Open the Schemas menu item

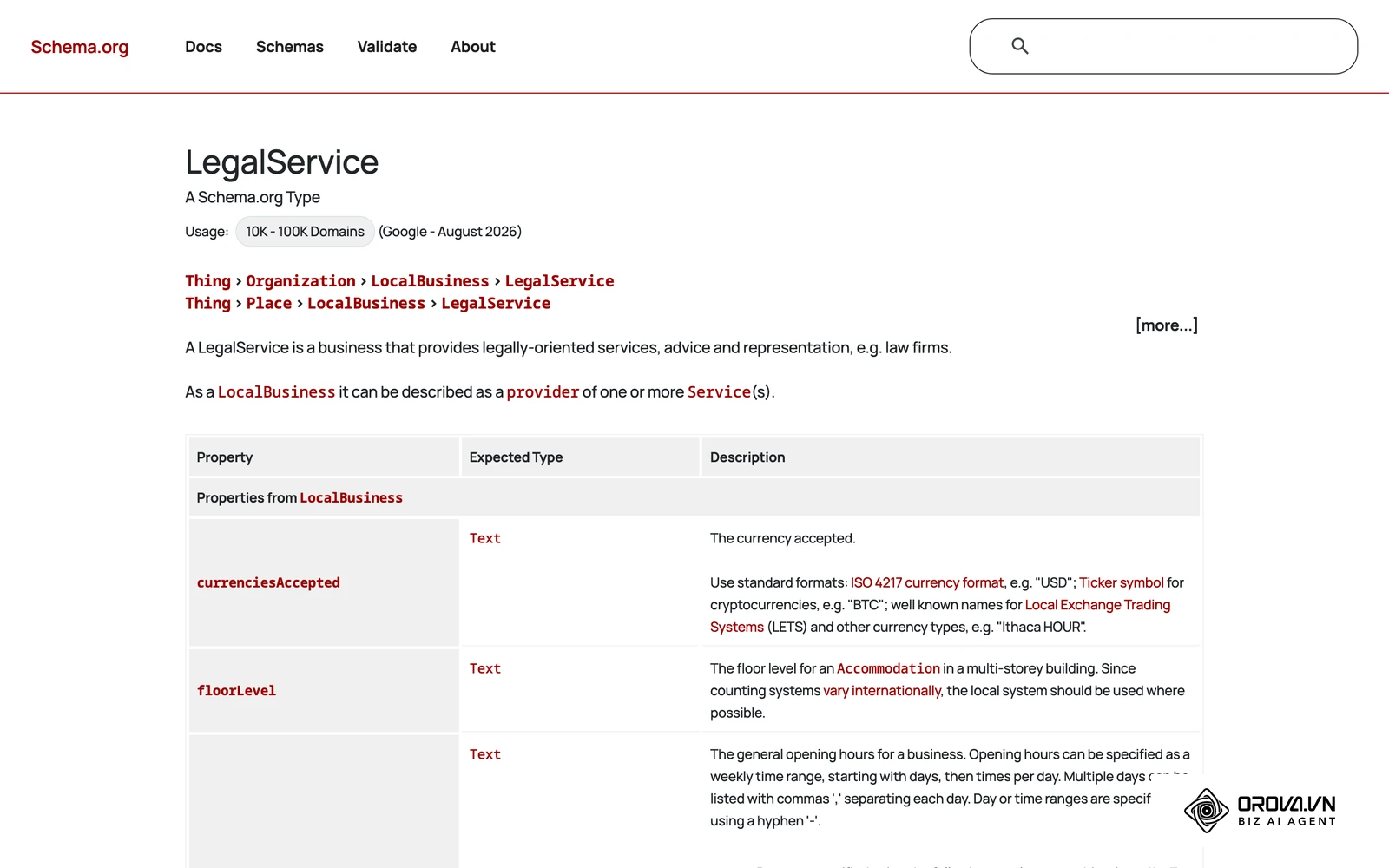click(x=290, y=47)
